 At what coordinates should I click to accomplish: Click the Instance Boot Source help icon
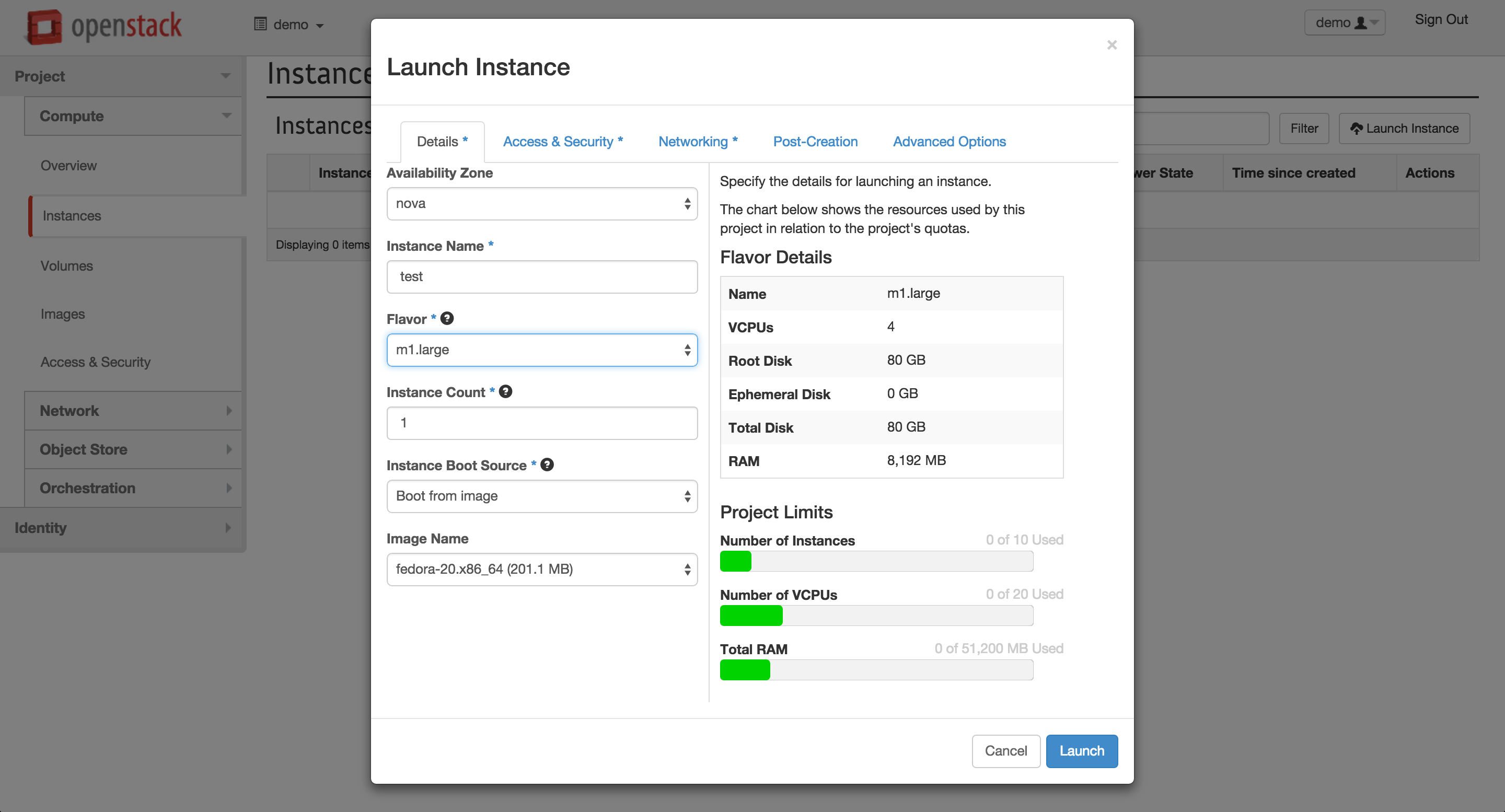click(547, 465)
